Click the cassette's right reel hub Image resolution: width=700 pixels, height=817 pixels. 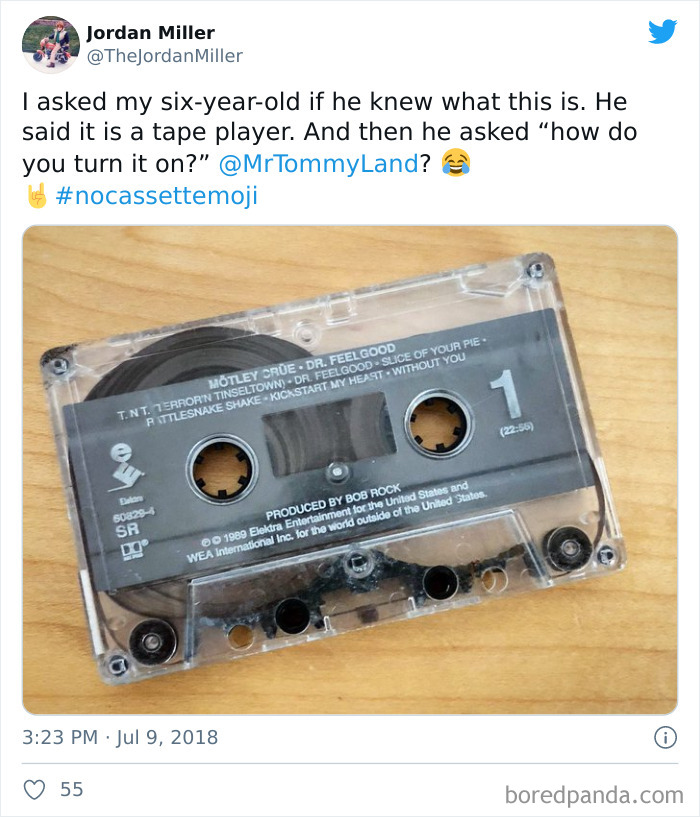coord(437,424)
